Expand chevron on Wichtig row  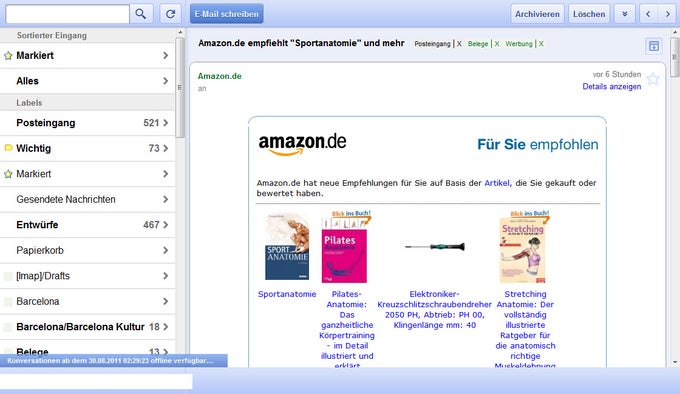166,149
